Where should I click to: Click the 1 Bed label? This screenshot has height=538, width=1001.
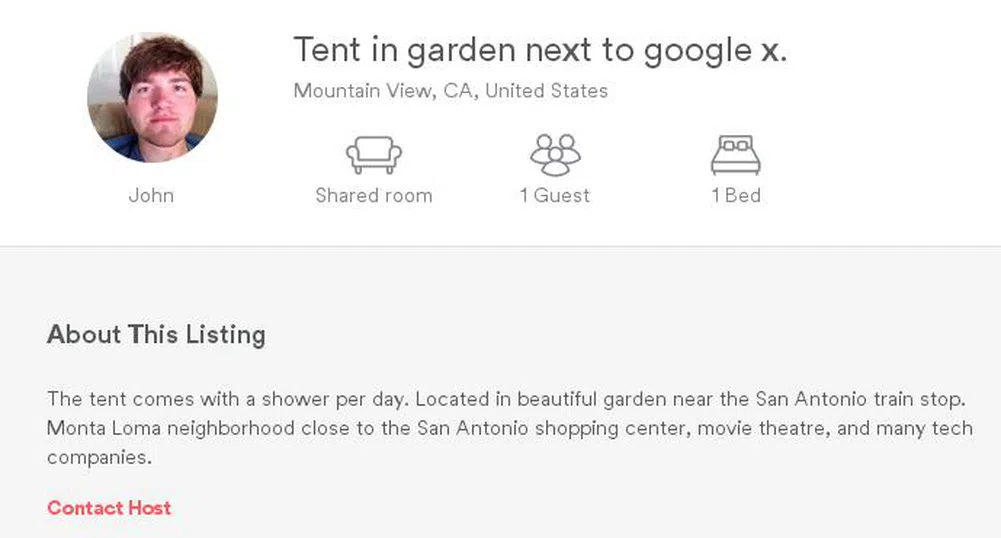click(x=736, y=196)
